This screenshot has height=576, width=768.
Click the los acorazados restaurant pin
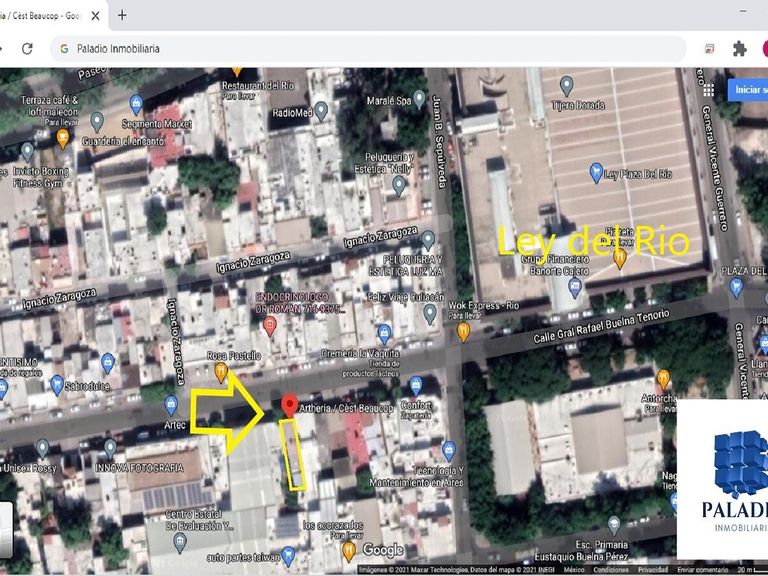coord(348,551)
